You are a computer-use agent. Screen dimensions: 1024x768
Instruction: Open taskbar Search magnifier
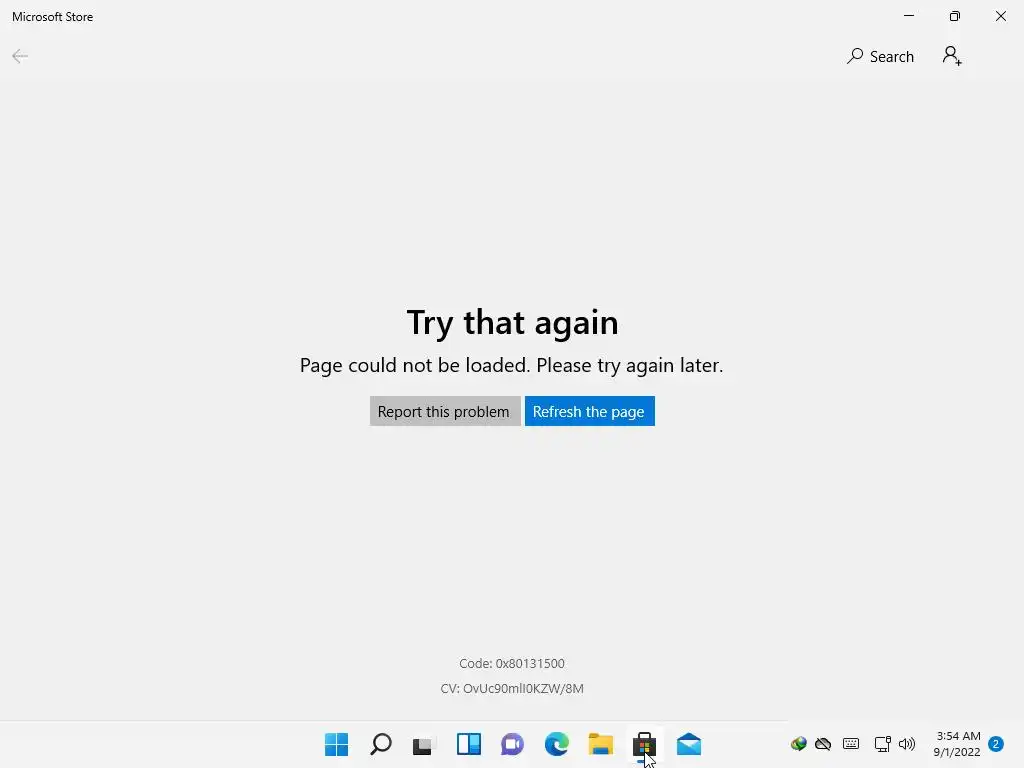click(x=381, y=744)
